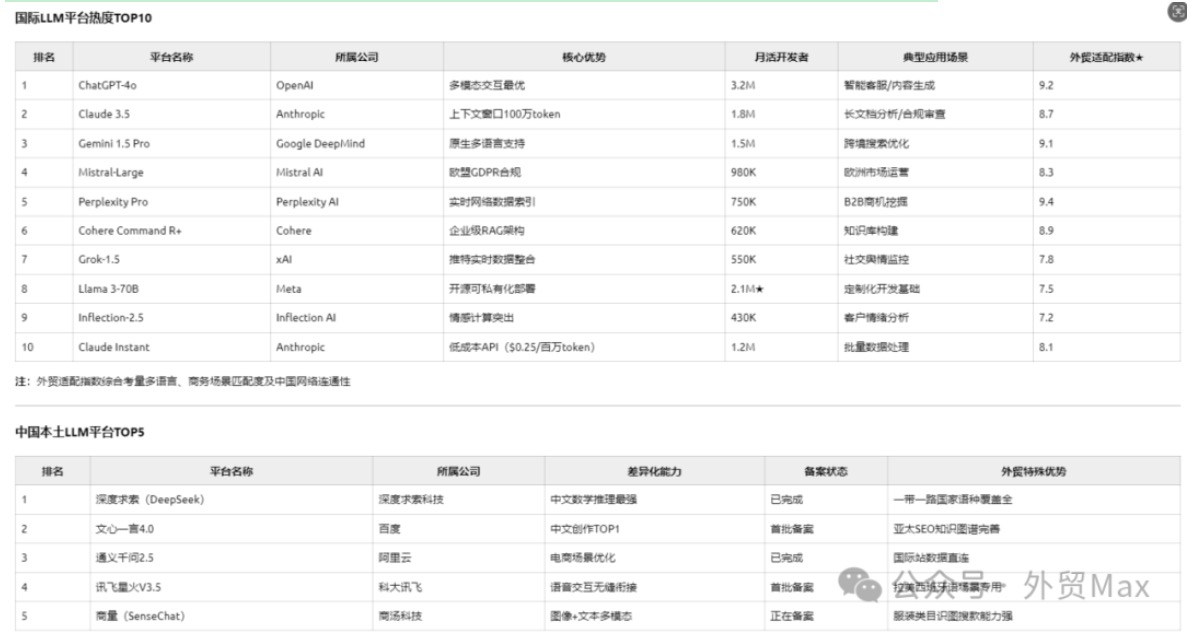Screen dimensions: 1192x634
Task: Click the text recognition scan icon
Action: 1177,11
